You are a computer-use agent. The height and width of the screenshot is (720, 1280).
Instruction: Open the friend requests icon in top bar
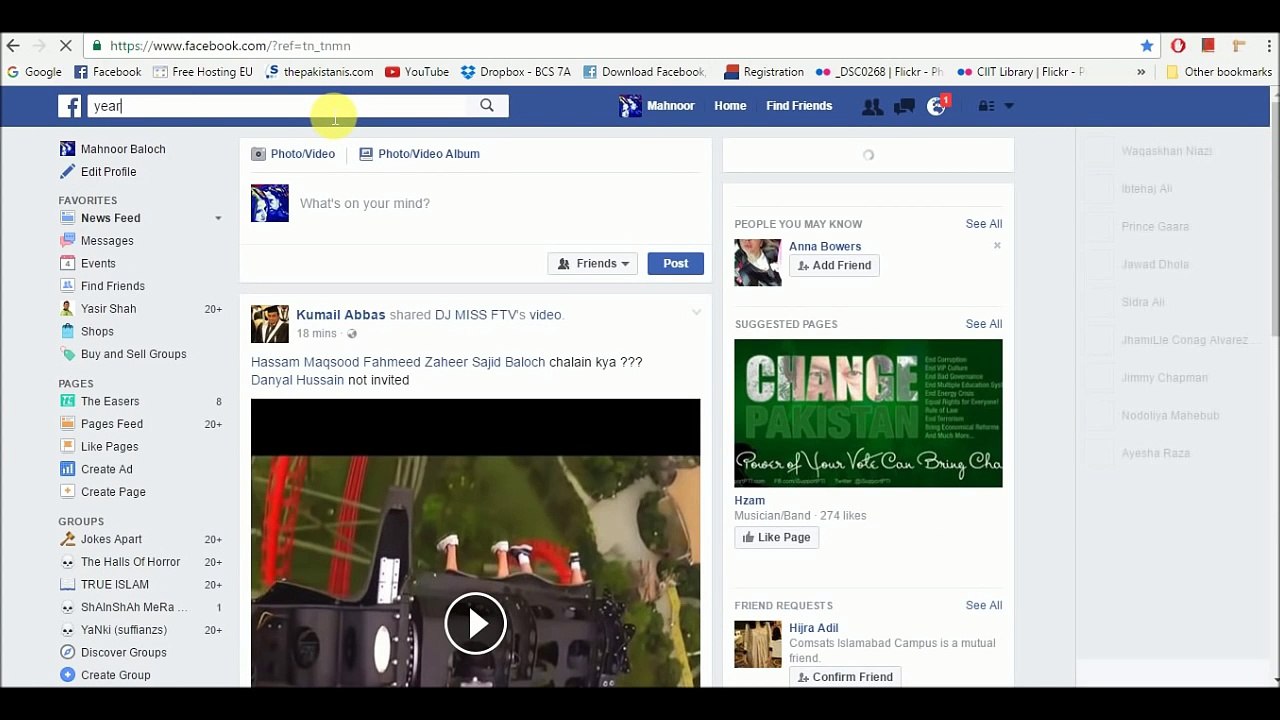(872, 106)
